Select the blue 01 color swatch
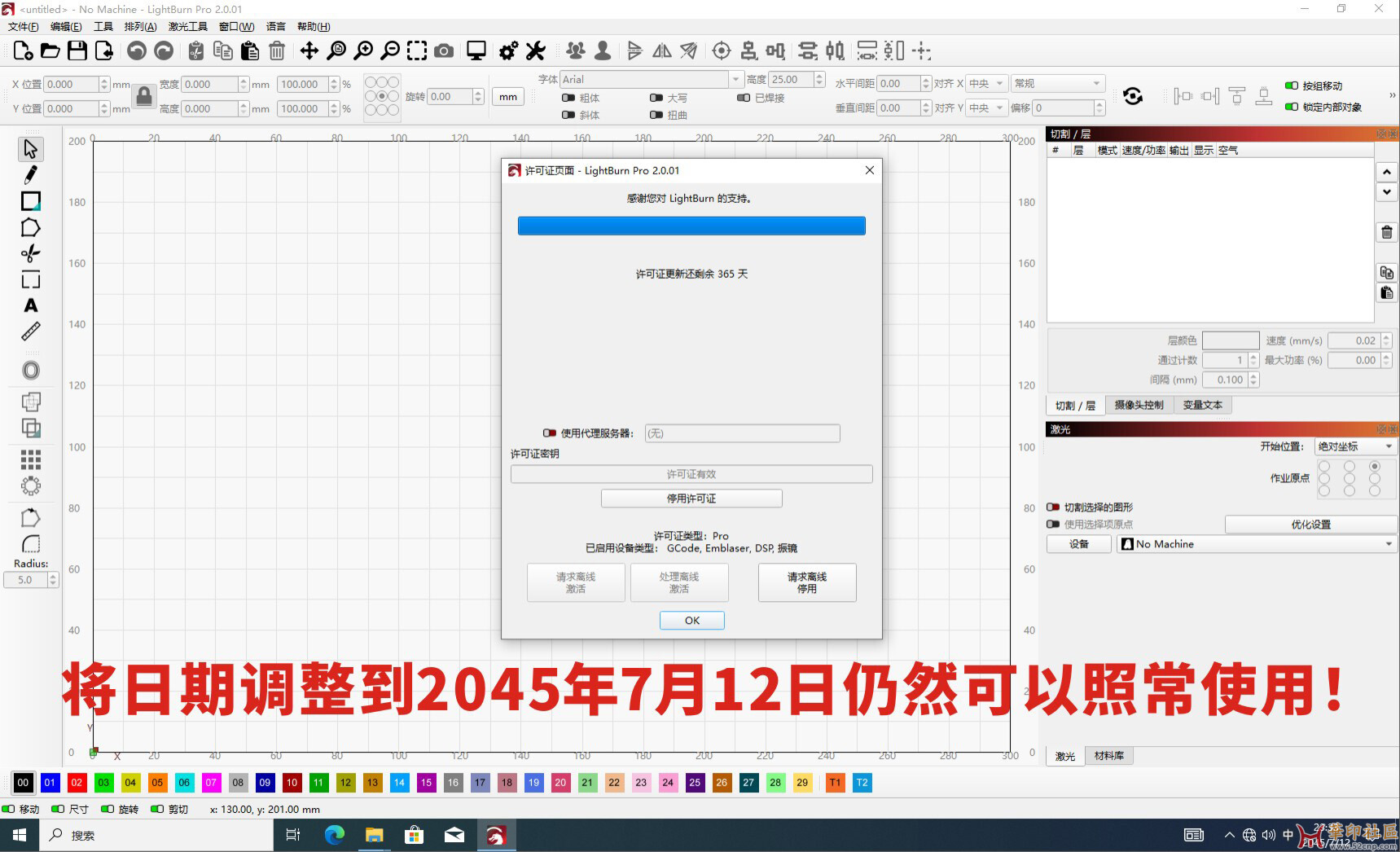Image resolution: width=1400 pixels, height=852 pixels. tap(50, 783)
